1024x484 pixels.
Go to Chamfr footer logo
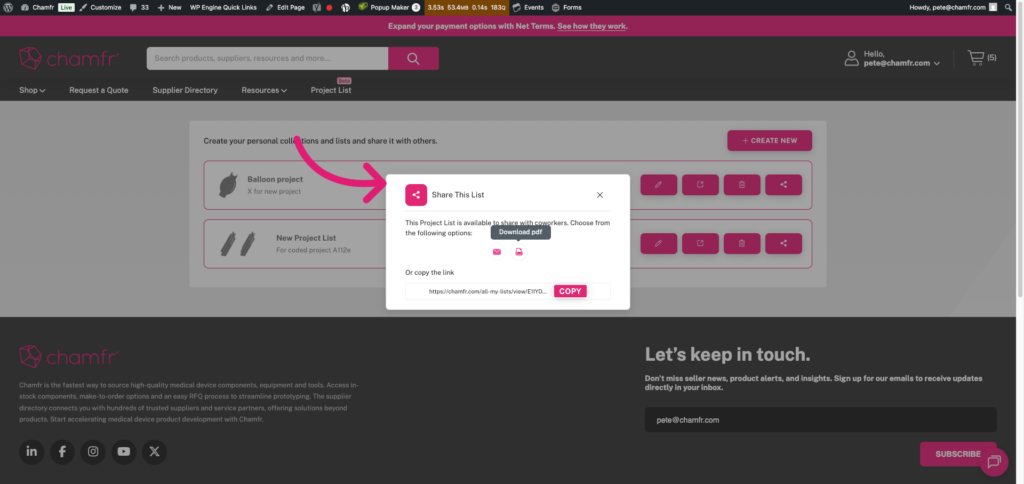tap(69, 357)
